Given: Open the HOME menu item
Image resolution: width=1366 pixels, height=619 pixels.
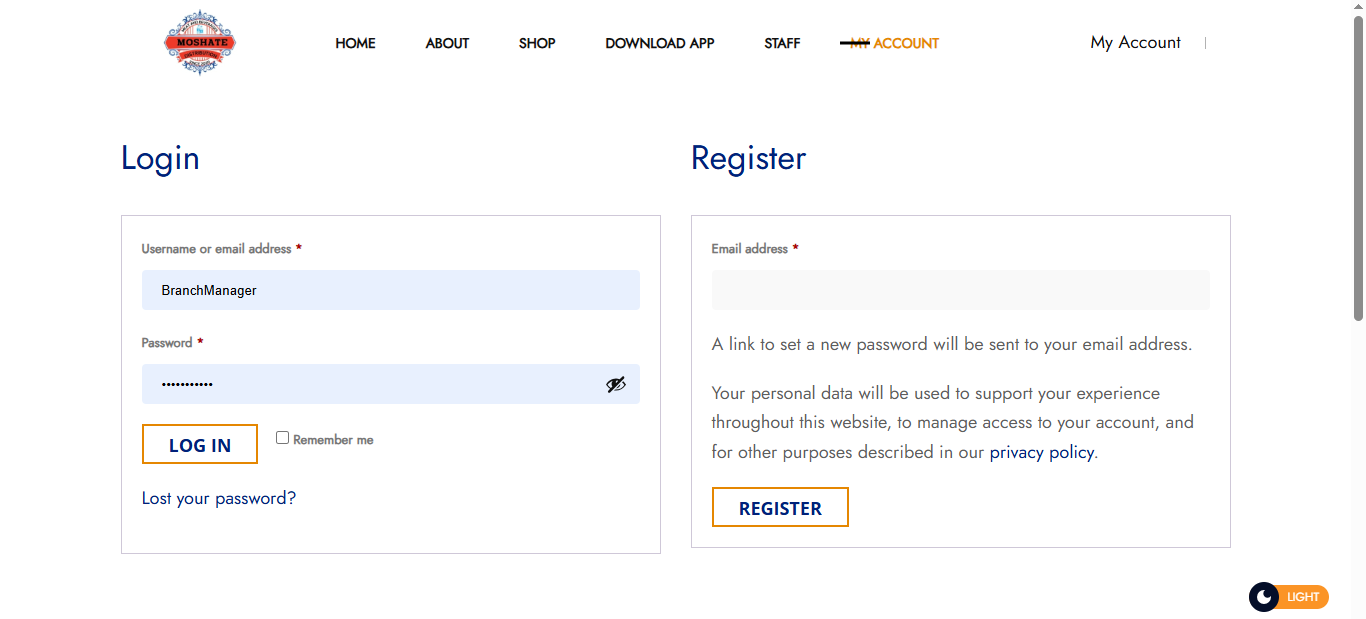Looking at the screenshot, I should point(355,43).
